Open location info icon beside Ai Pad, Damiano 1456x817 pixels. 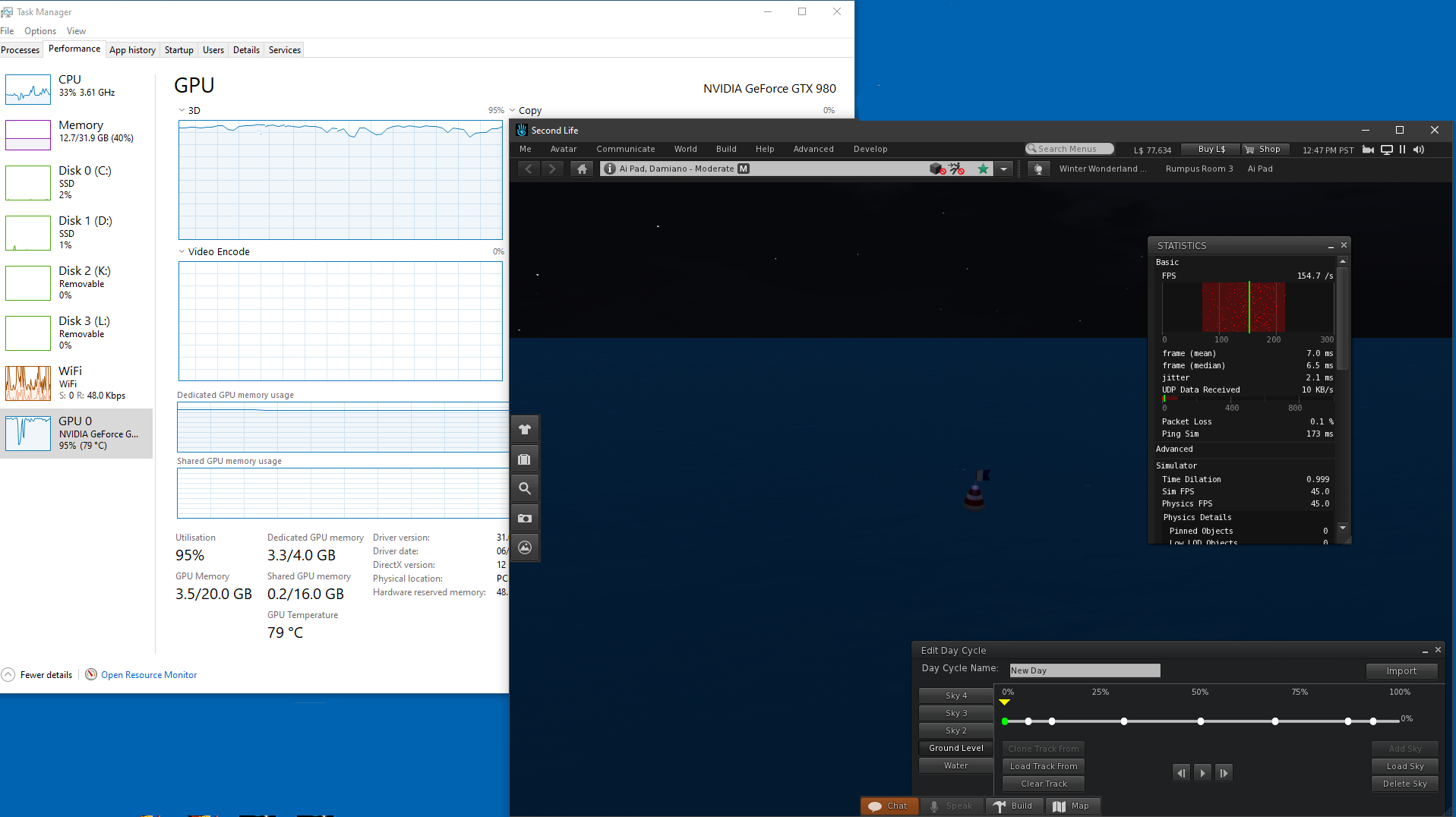pyautogui.click(x=610, y=169)
